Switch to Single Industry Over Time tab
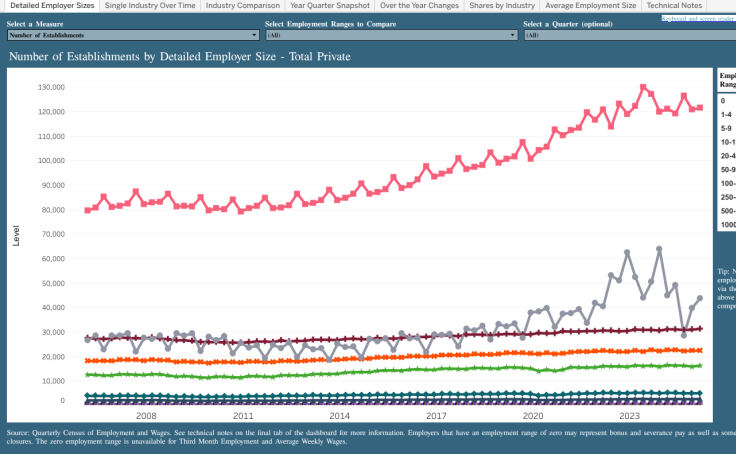 click(x=149, y=6)
